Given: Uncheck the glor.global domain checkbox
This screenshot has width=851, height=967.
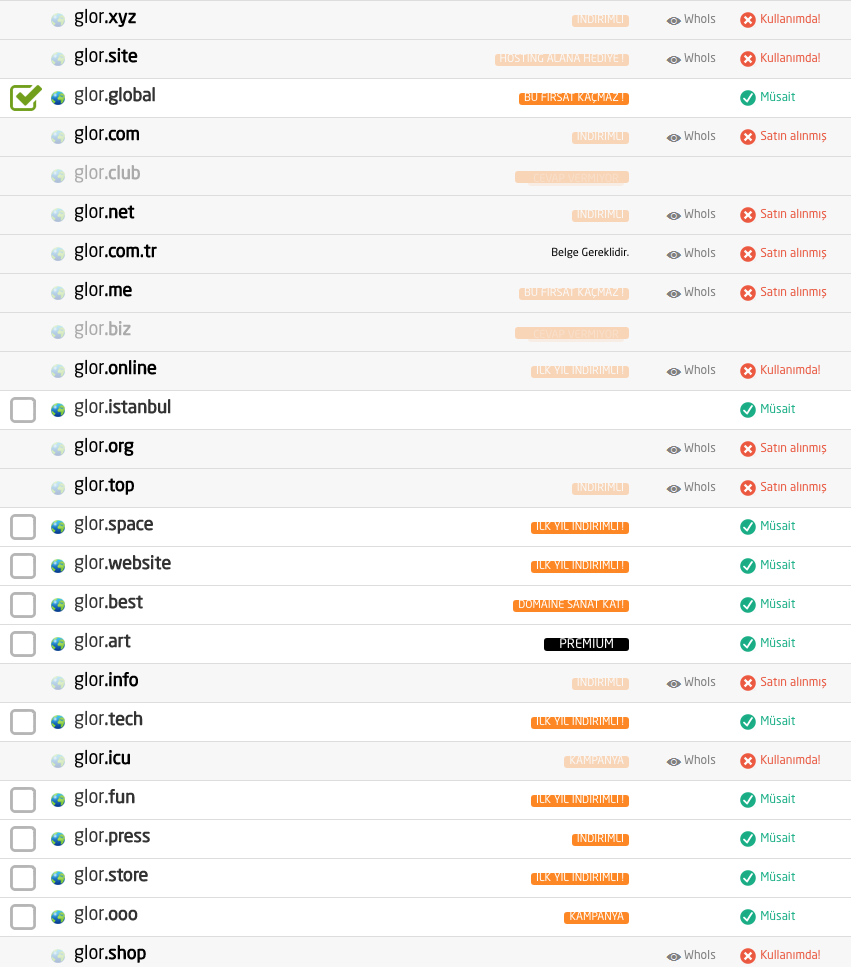Looking at the screenshot, I should [25, 98].
